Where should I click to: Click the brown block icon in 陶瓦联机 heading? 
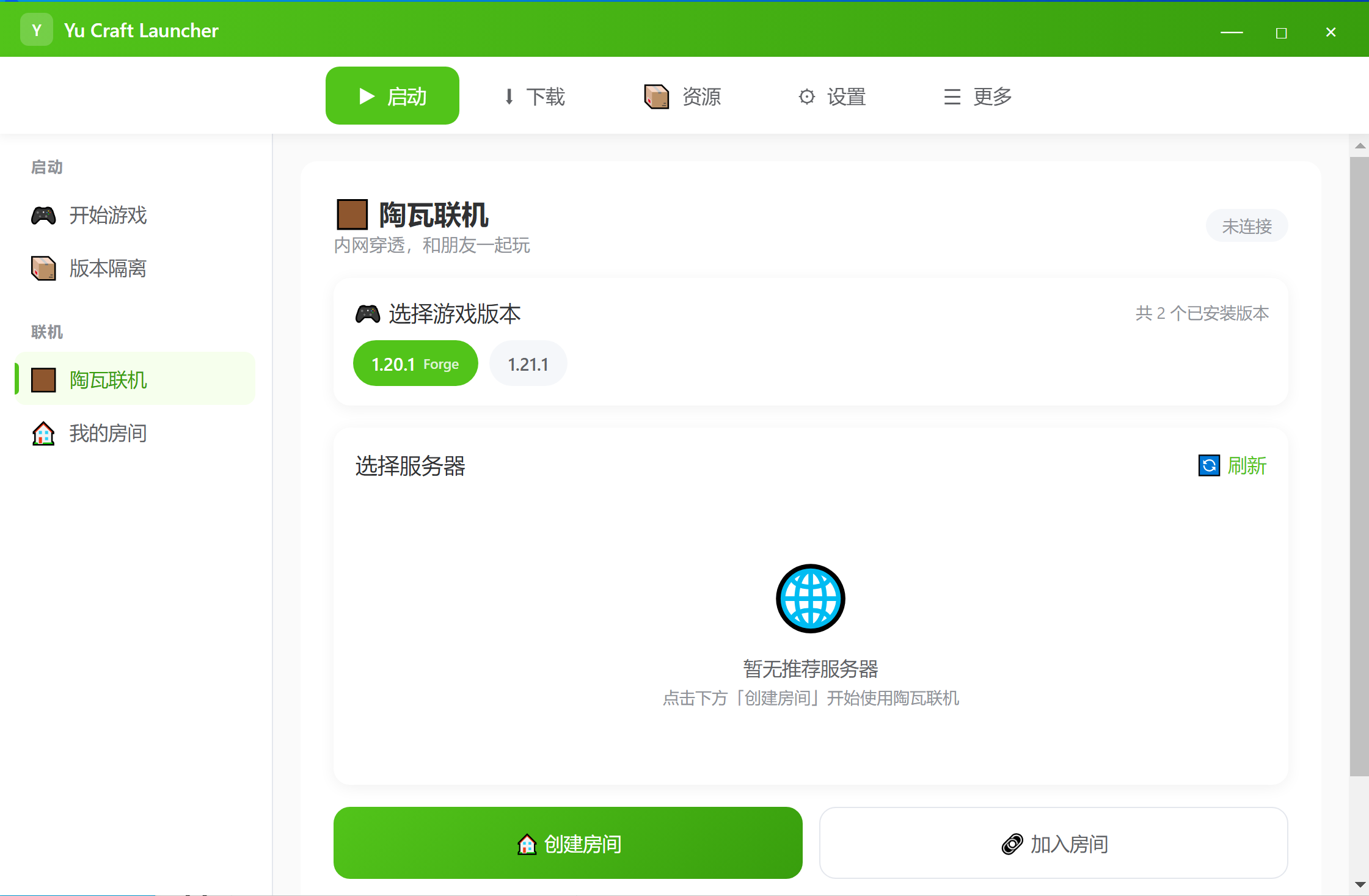pos(352,214)
